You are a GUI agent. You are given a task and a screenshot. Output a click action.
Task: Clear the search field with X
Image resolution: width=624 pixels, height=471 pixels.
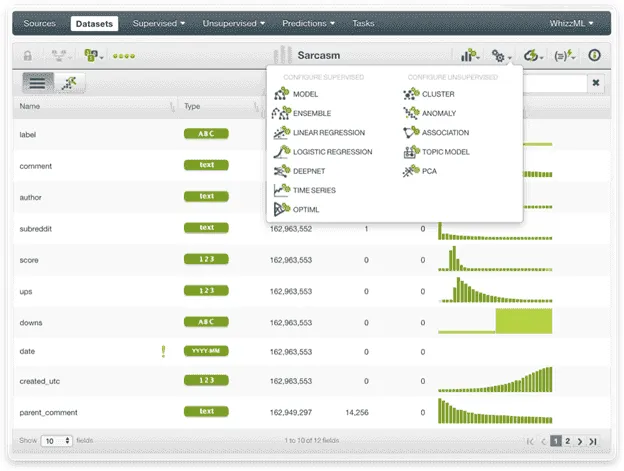coord(596,83)
